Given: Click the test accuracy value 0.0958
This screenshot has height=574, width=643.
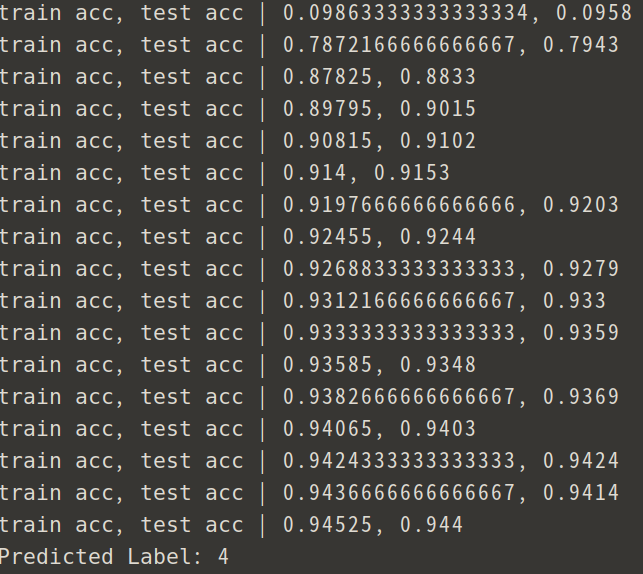Looking at the screenshot, I should [594, 13].
